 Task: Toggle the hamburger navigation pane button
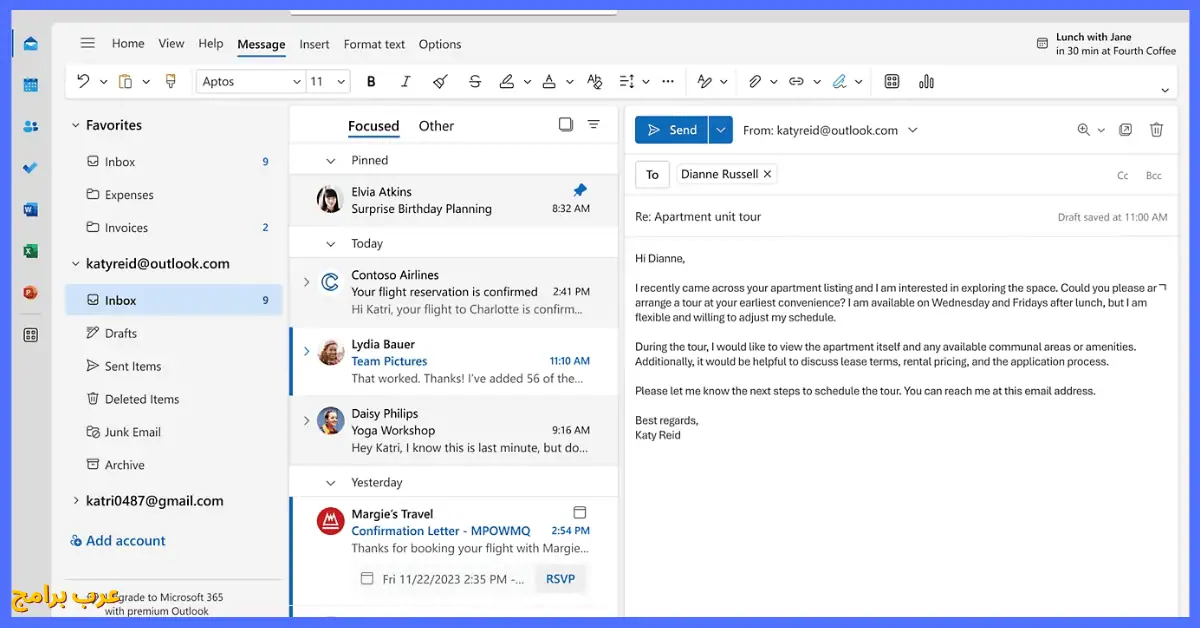point(88,43)
